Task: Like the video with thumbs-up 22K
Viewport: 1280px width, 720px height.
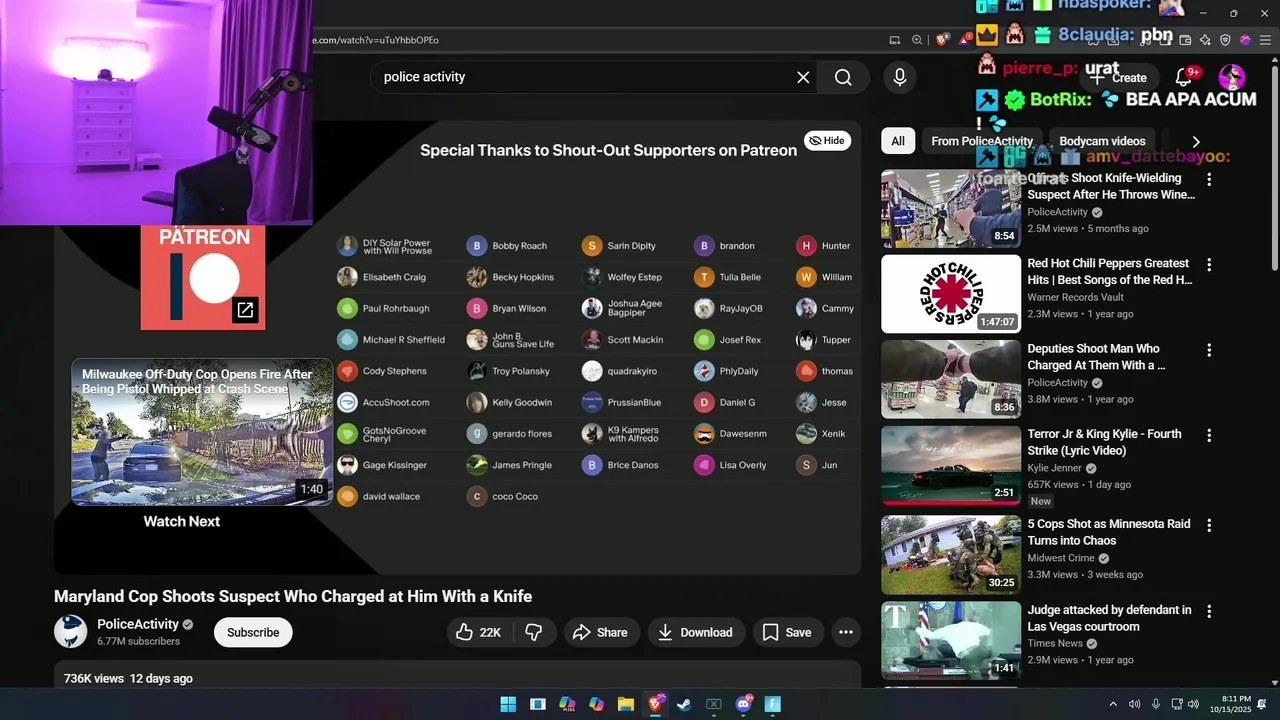Action: pos(479,632)
